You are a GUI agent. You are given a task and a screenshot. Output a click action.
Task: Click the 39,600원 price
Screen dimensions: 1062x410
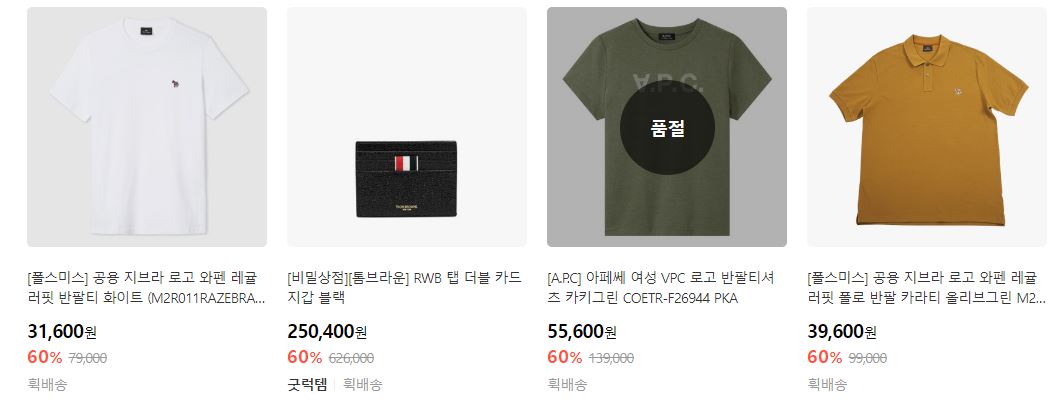coord(842,331)
